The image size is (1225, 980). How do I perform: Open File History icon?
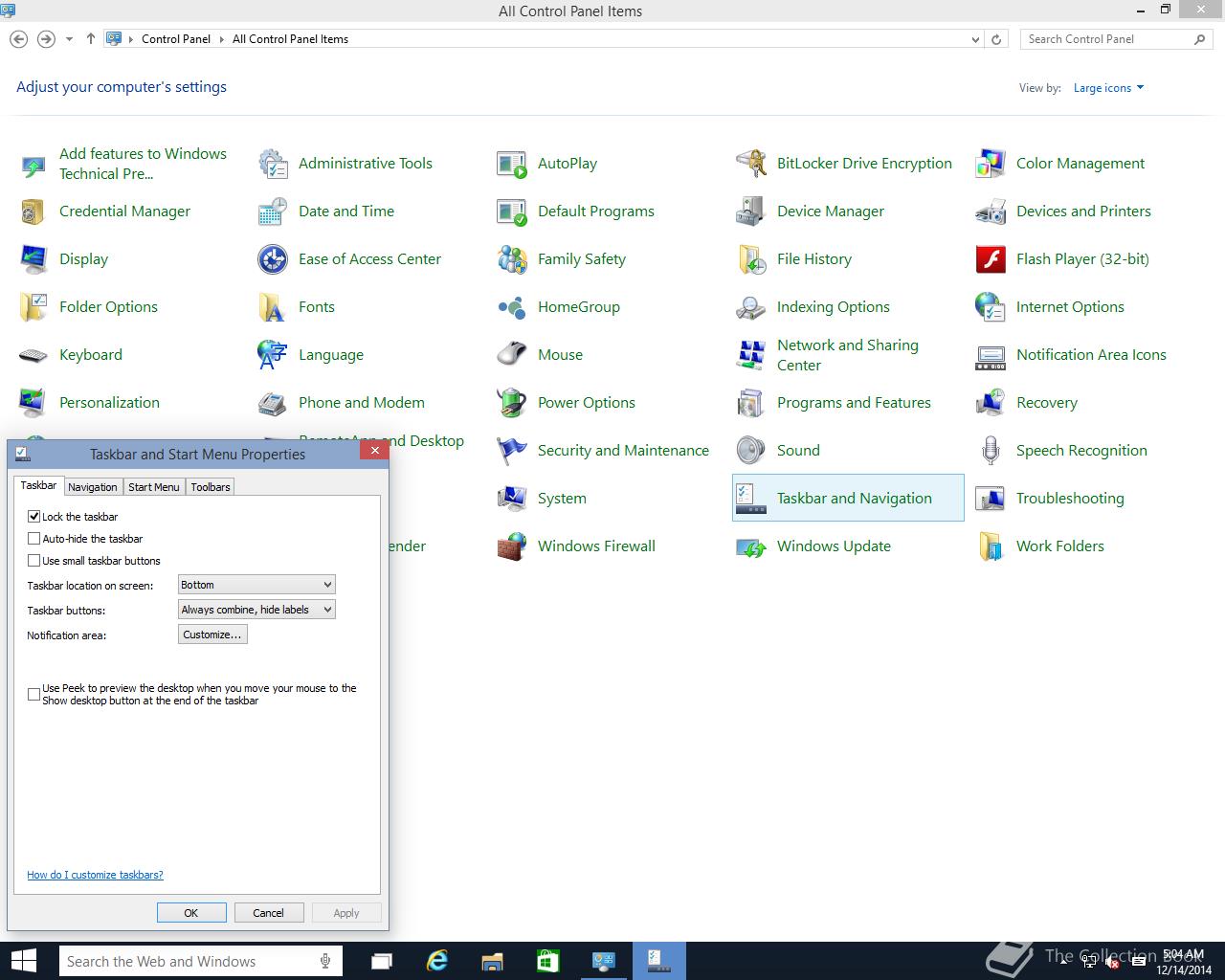click(x=751, y=259)
